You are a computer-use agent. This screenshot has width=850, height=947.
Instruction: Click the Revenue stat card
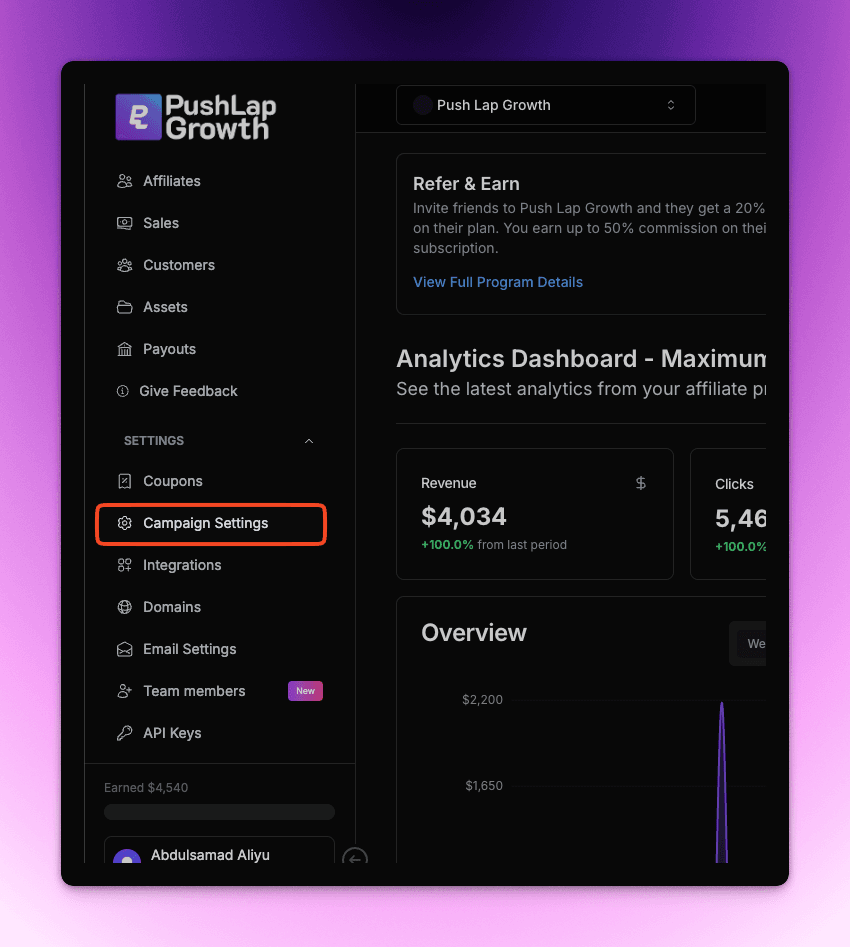click(534, 514)
